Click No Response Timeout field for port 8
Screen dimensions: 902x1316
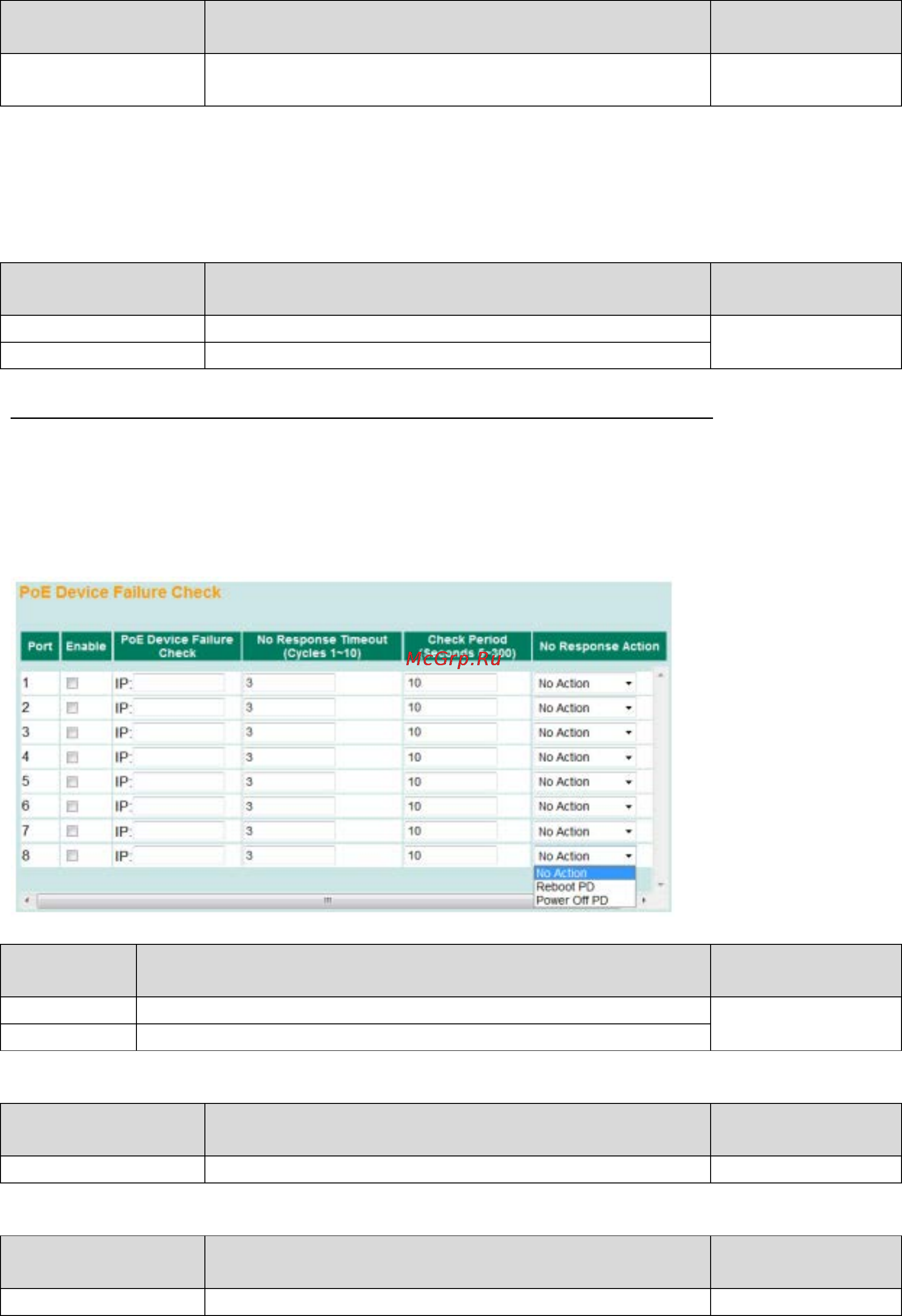tap(289, 856)
